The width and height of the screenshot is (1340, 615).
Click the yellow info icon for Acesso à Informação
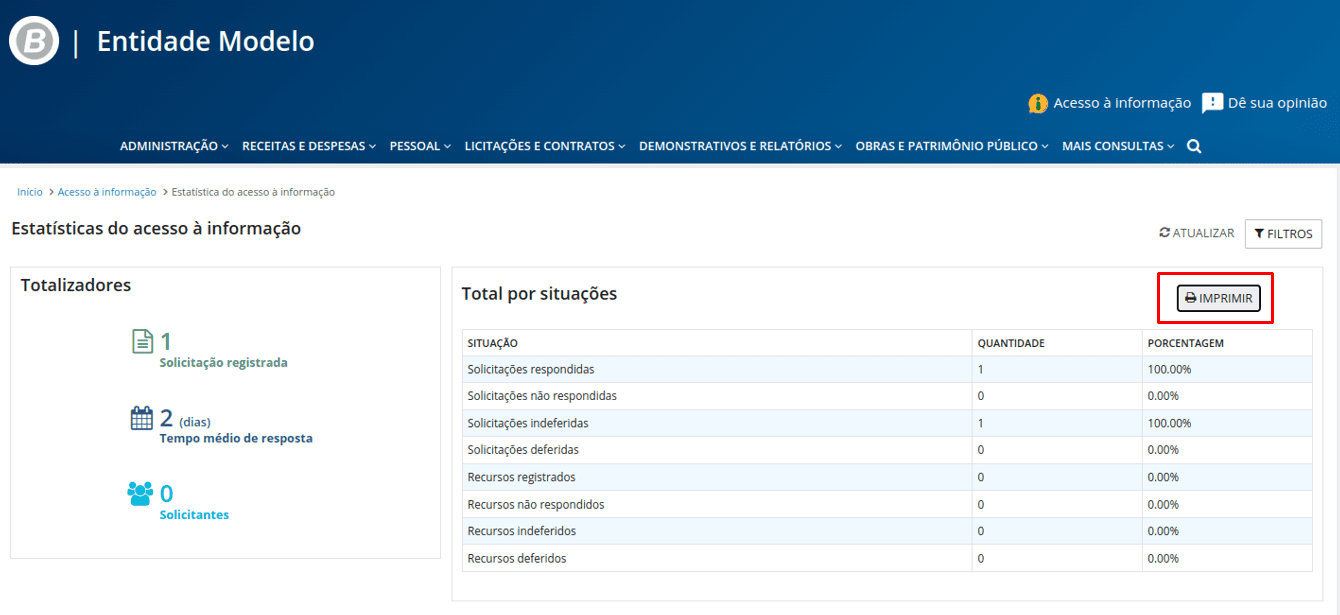click(1037, 102)
